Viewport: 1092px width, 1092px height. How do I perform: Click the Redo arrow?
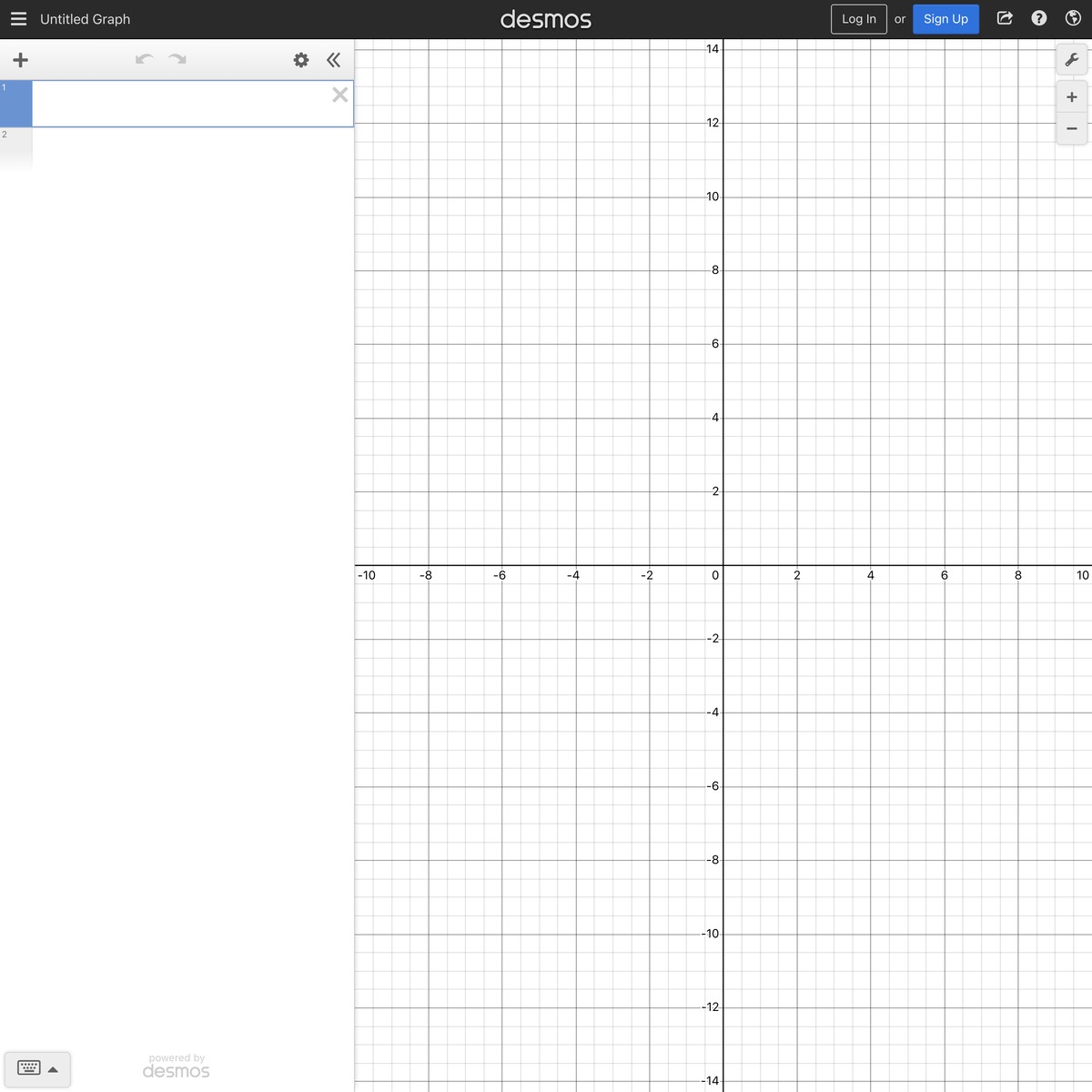coord(177,60)
